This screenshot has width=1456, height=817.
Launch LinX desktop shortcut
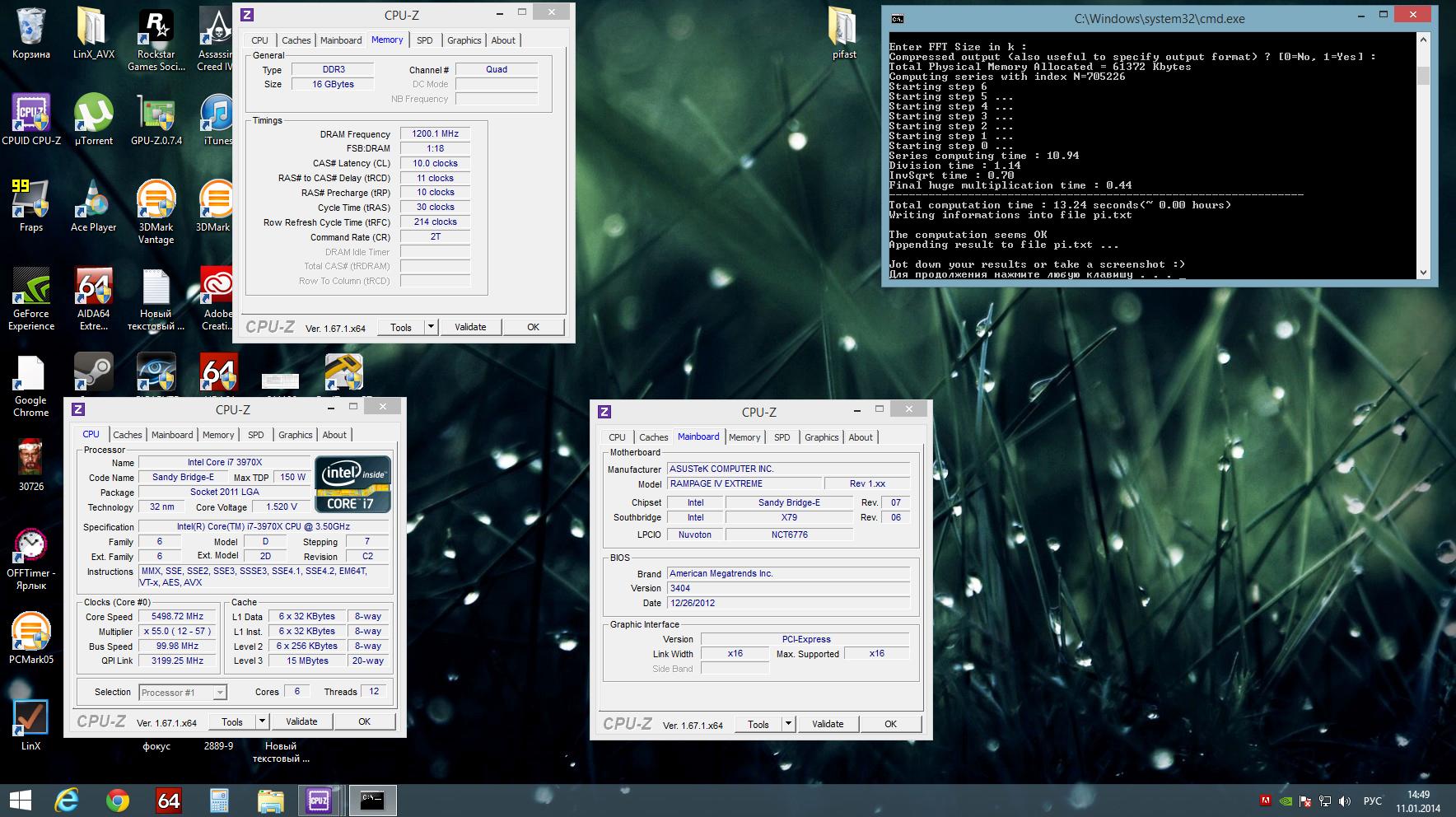tap(31, 725)
